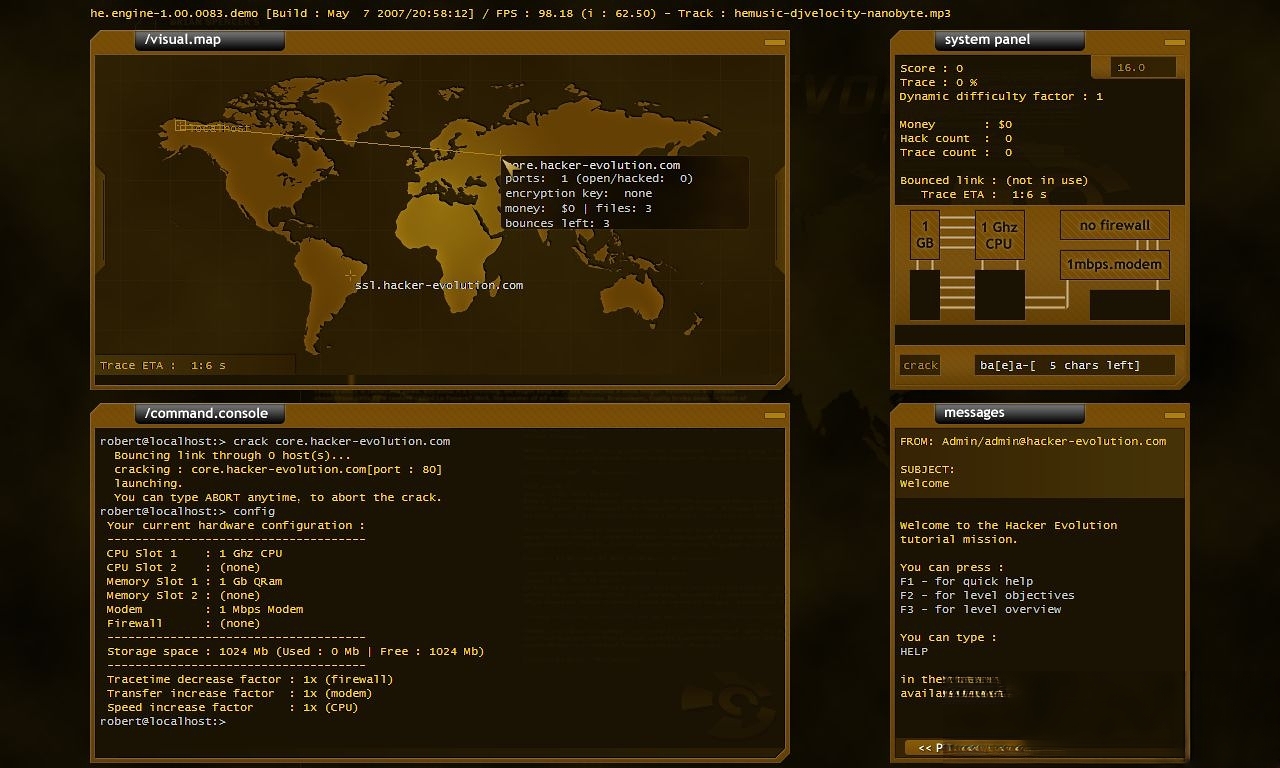
Task: Click 'ports: 1 (open/hacked: 0)' in tooltip
Action: tap(599, 179)
